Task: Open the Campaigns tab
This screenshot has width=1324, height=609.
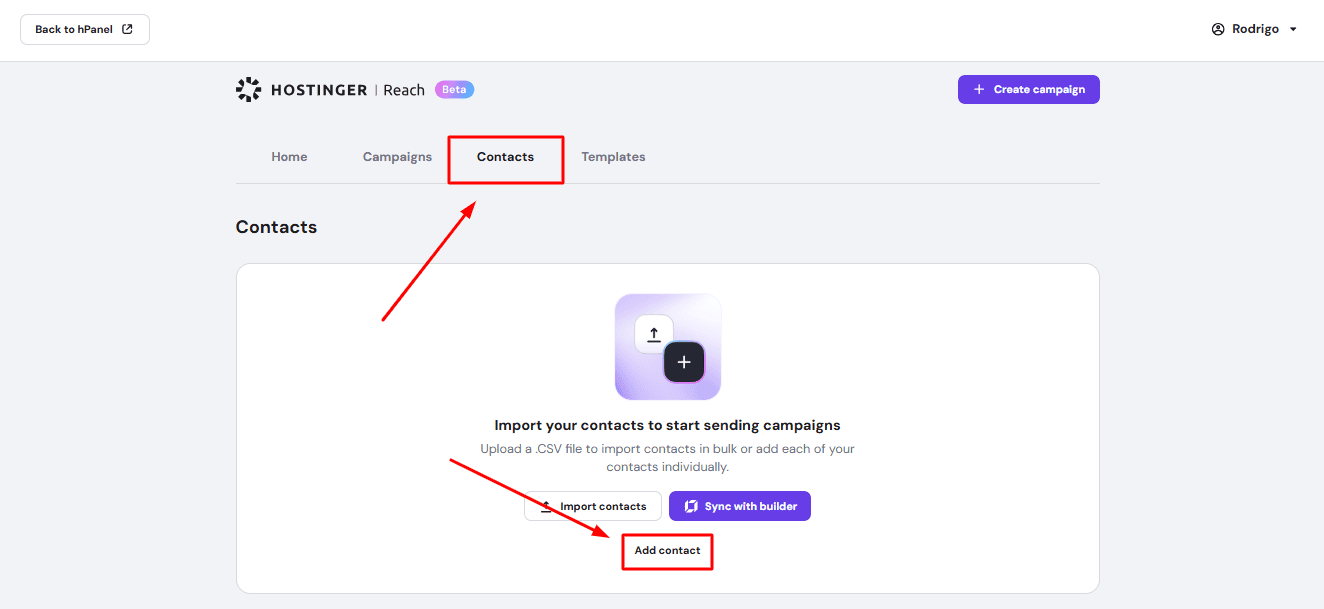Action: 397,157
